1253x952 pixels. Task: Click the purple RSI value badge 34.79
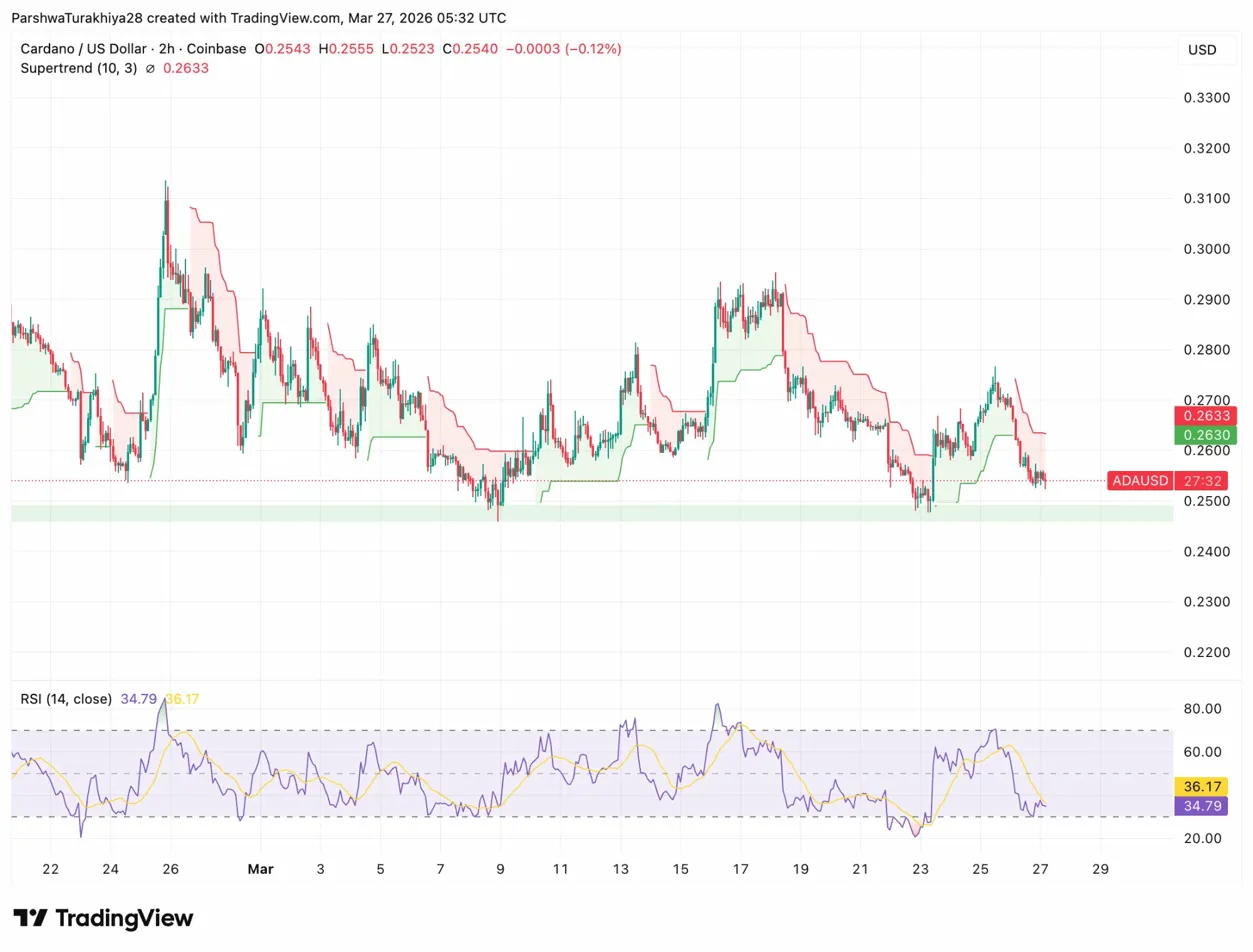coord(1201,806)
